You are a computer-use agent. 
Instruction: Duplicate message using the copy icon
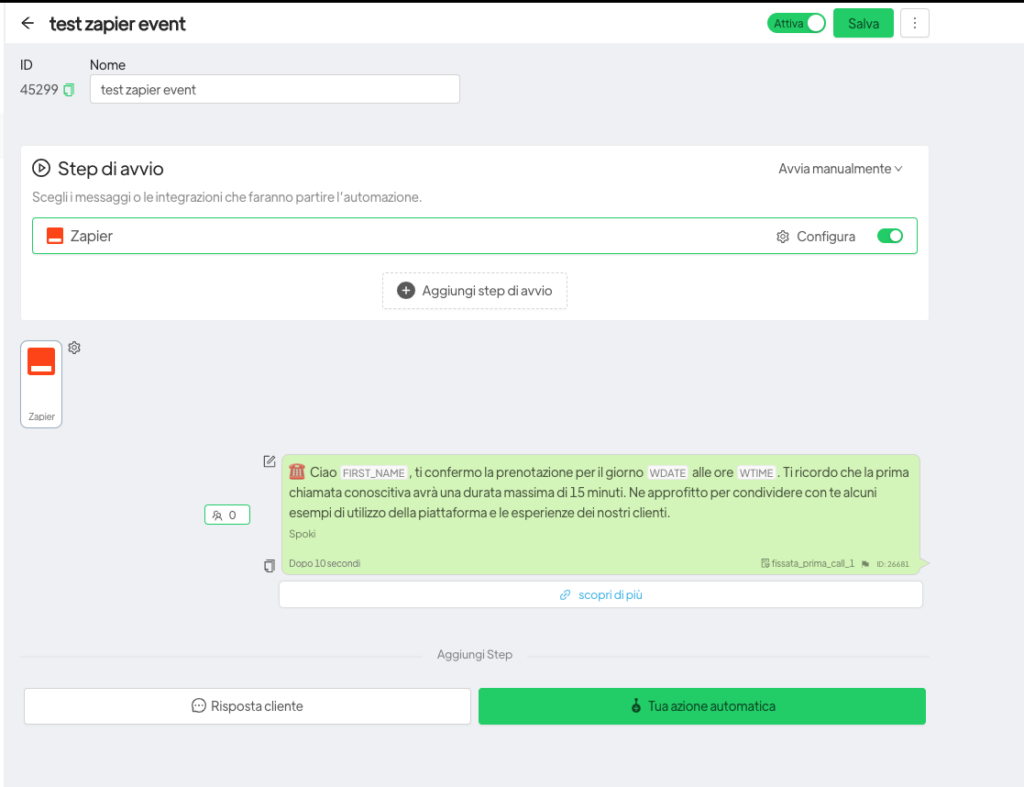pos(269,566)
